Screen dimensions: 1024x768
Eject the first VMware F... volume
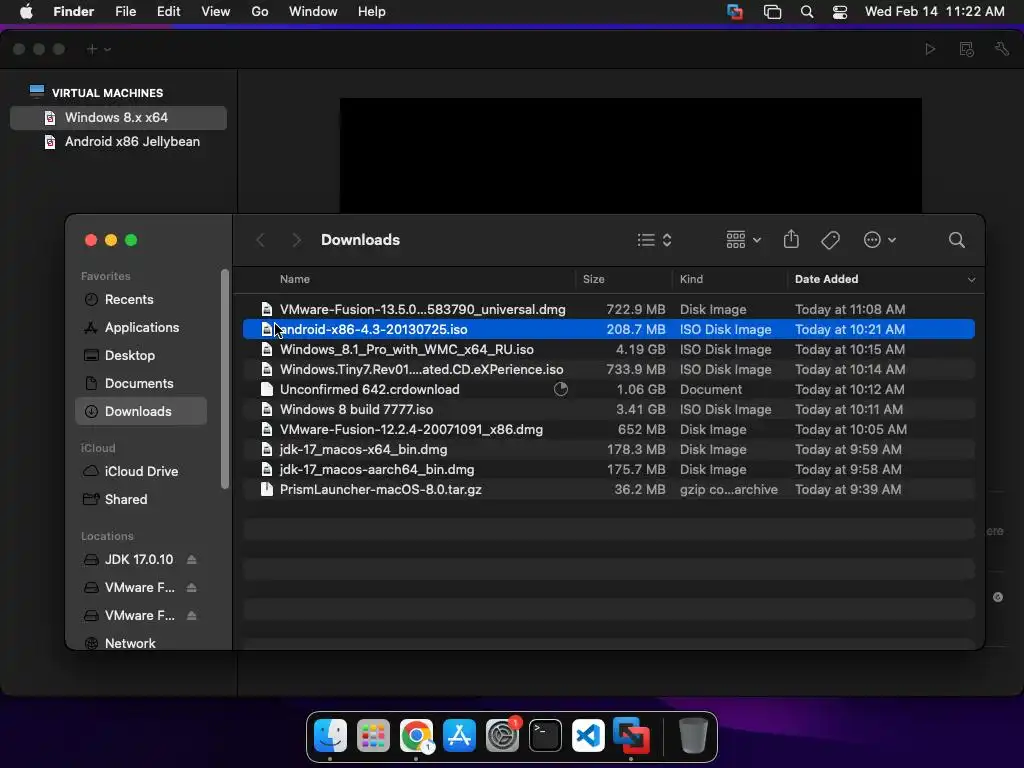pyautogui.click(x=191, y=588)
